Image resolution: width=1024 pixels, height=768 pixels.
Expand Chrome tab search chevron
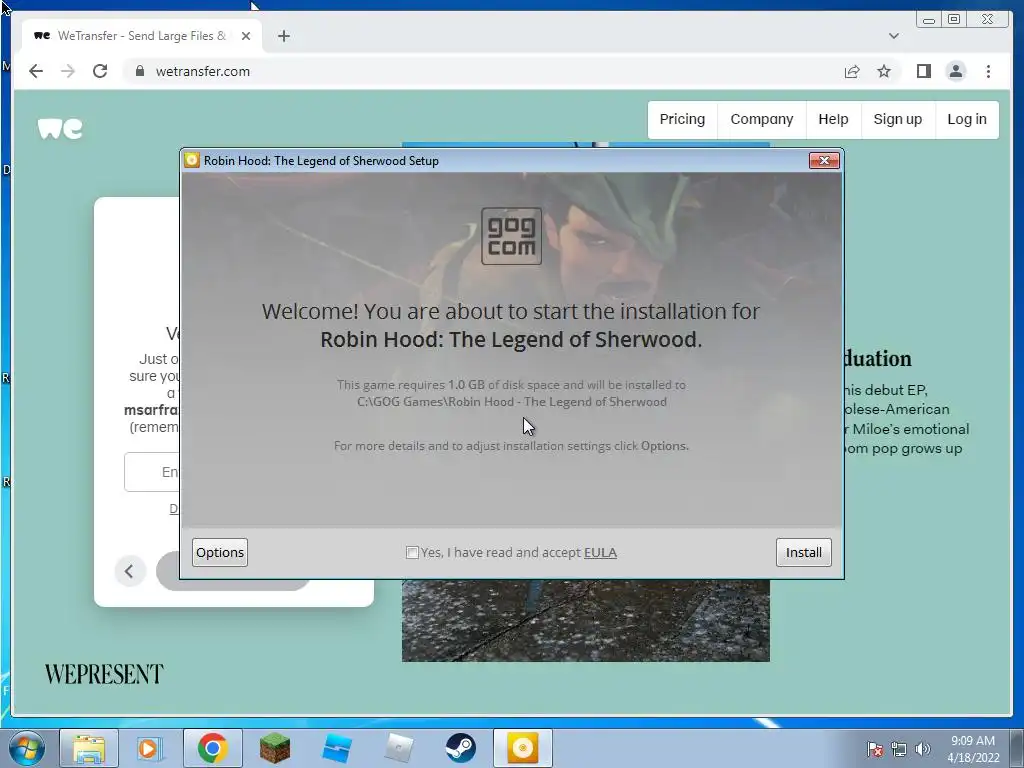pyautogui.click(x=893, y=36)
